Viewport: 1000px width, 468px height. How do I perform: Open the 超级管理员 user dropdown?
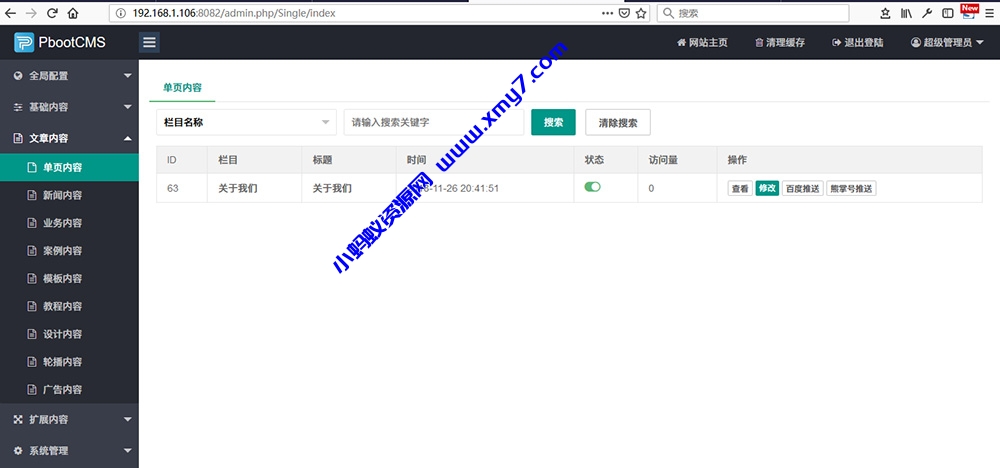coord(947,43)
